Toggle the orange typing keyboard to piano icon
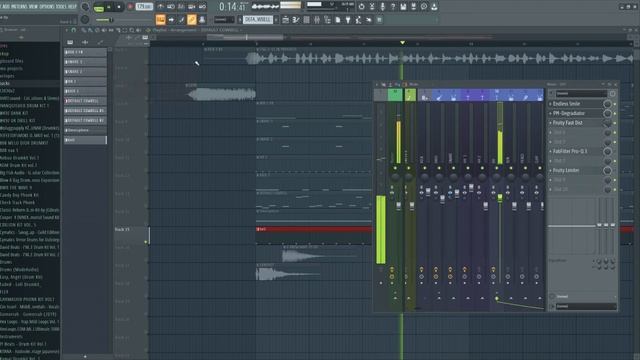This screenshot has height=360, width=640. (160, 20)
